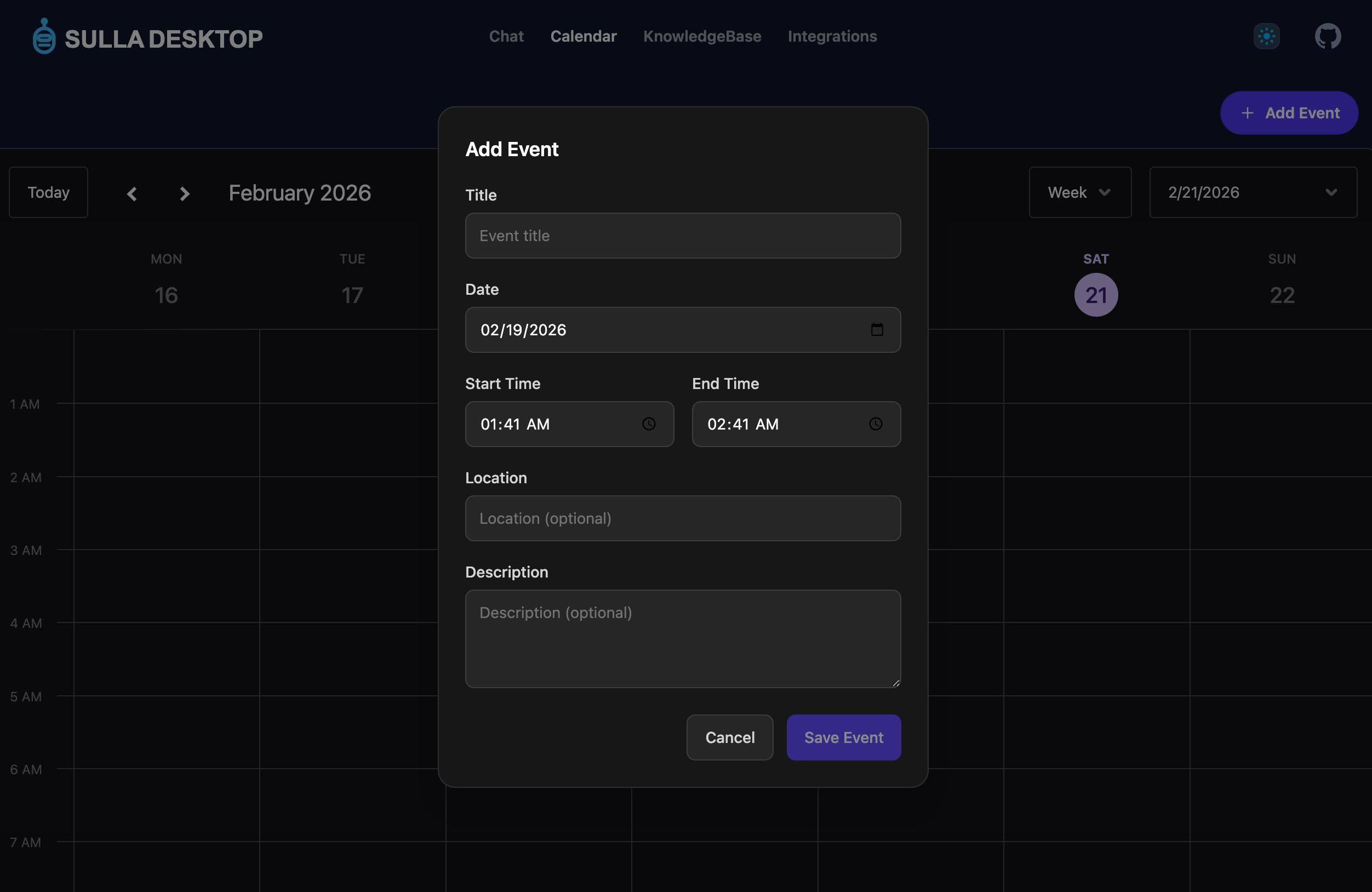Click the Sulla Desktop logo icon
The height and width of the screenshot is (892, 1372).
click(x=44, y=36)
